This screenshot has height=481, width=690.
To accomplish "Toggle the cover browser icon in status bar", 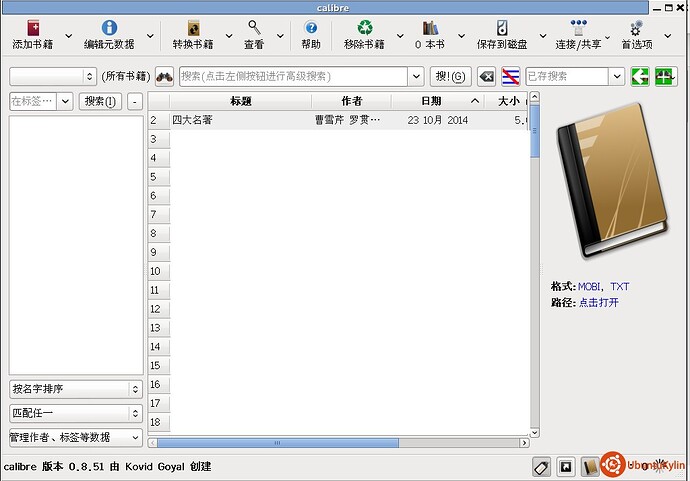I will 566,467.
